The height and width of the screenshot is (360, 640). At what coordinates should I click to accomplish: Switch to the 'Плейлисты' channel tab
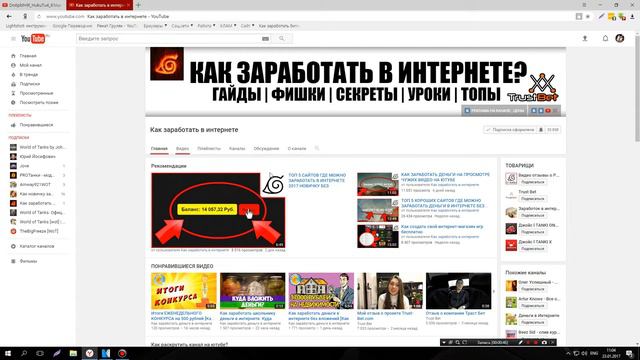209,149
